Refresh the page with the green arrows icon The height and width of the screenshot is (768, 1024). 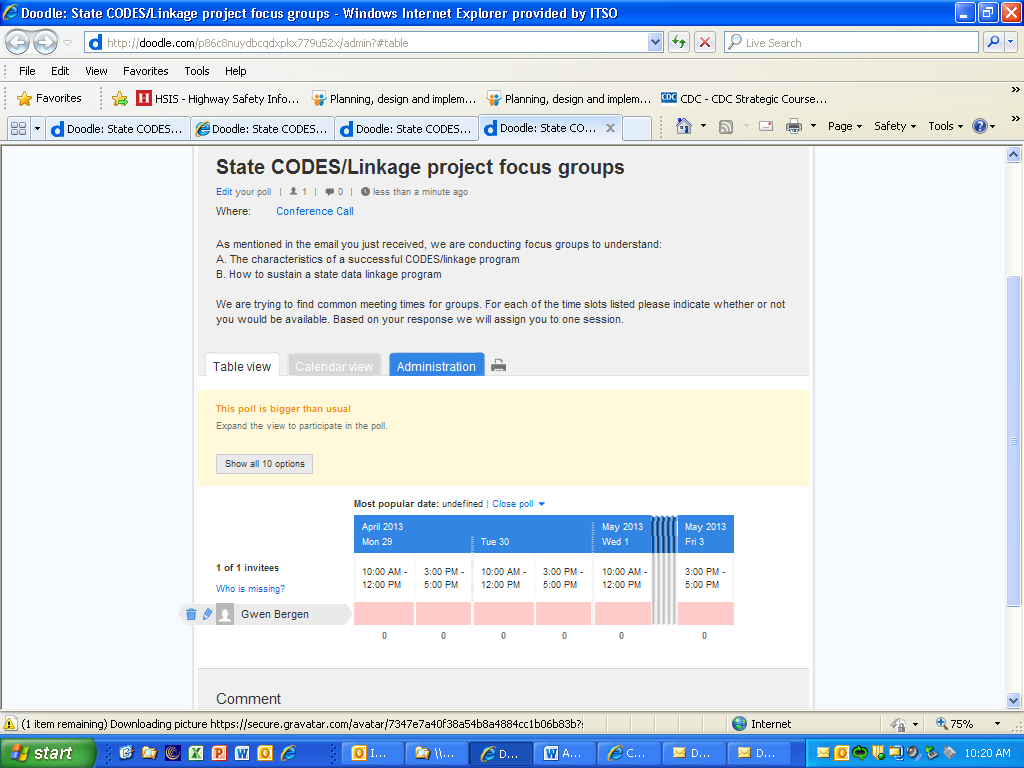tap(679, 42)
